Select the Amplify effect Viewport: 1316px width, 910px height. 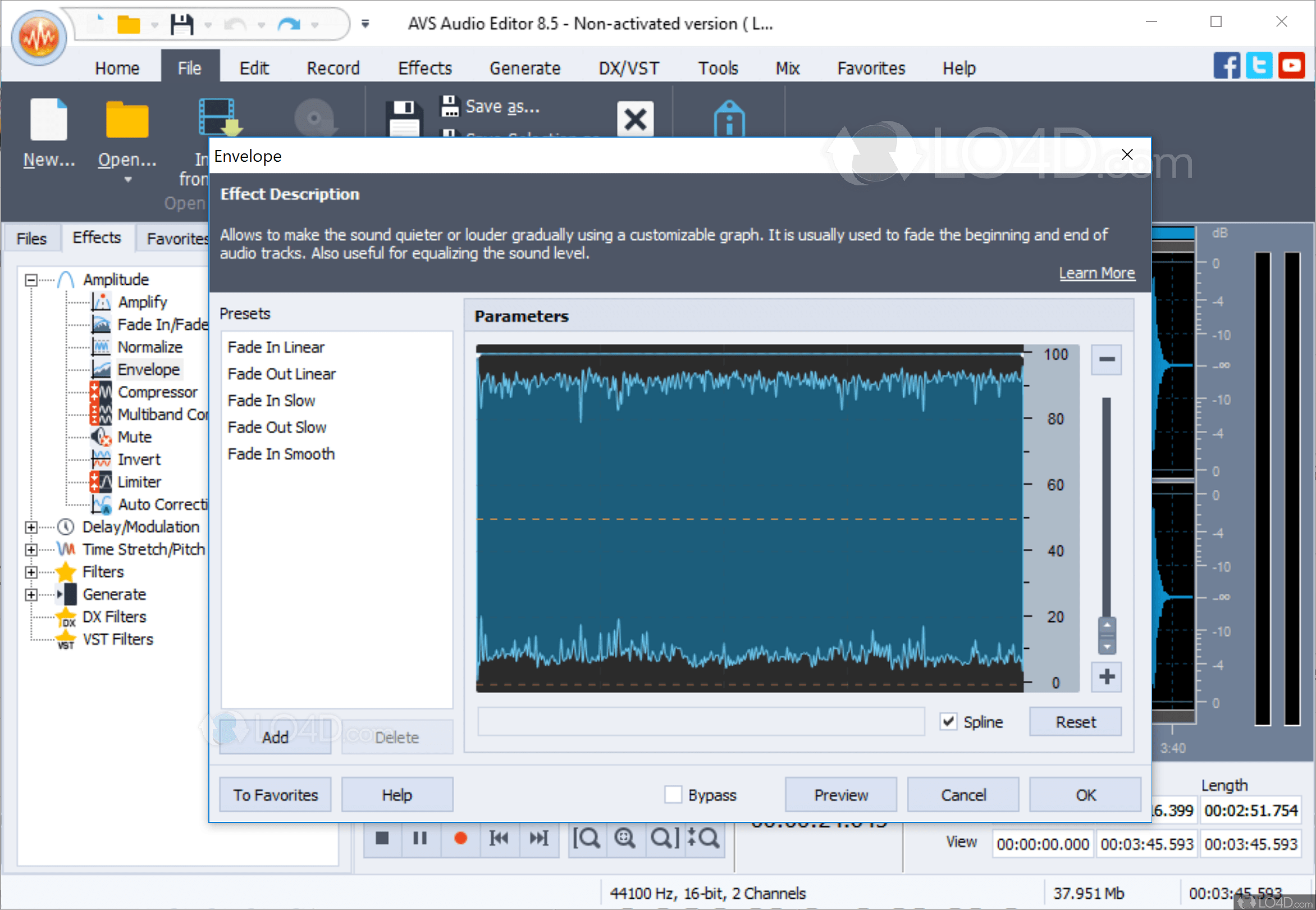143,302
